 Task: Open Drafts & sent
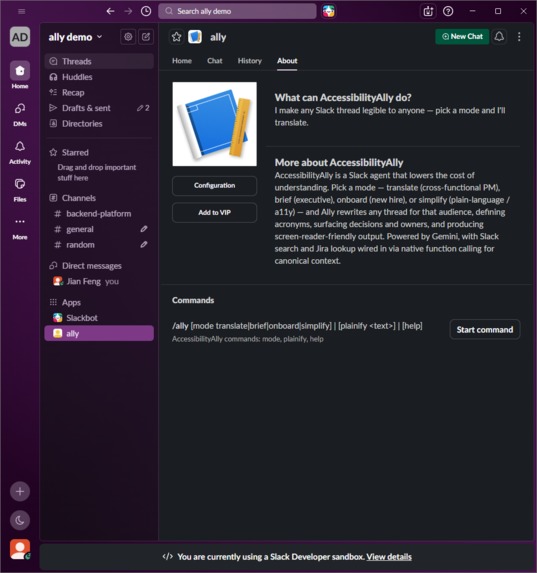click(99, 108)
